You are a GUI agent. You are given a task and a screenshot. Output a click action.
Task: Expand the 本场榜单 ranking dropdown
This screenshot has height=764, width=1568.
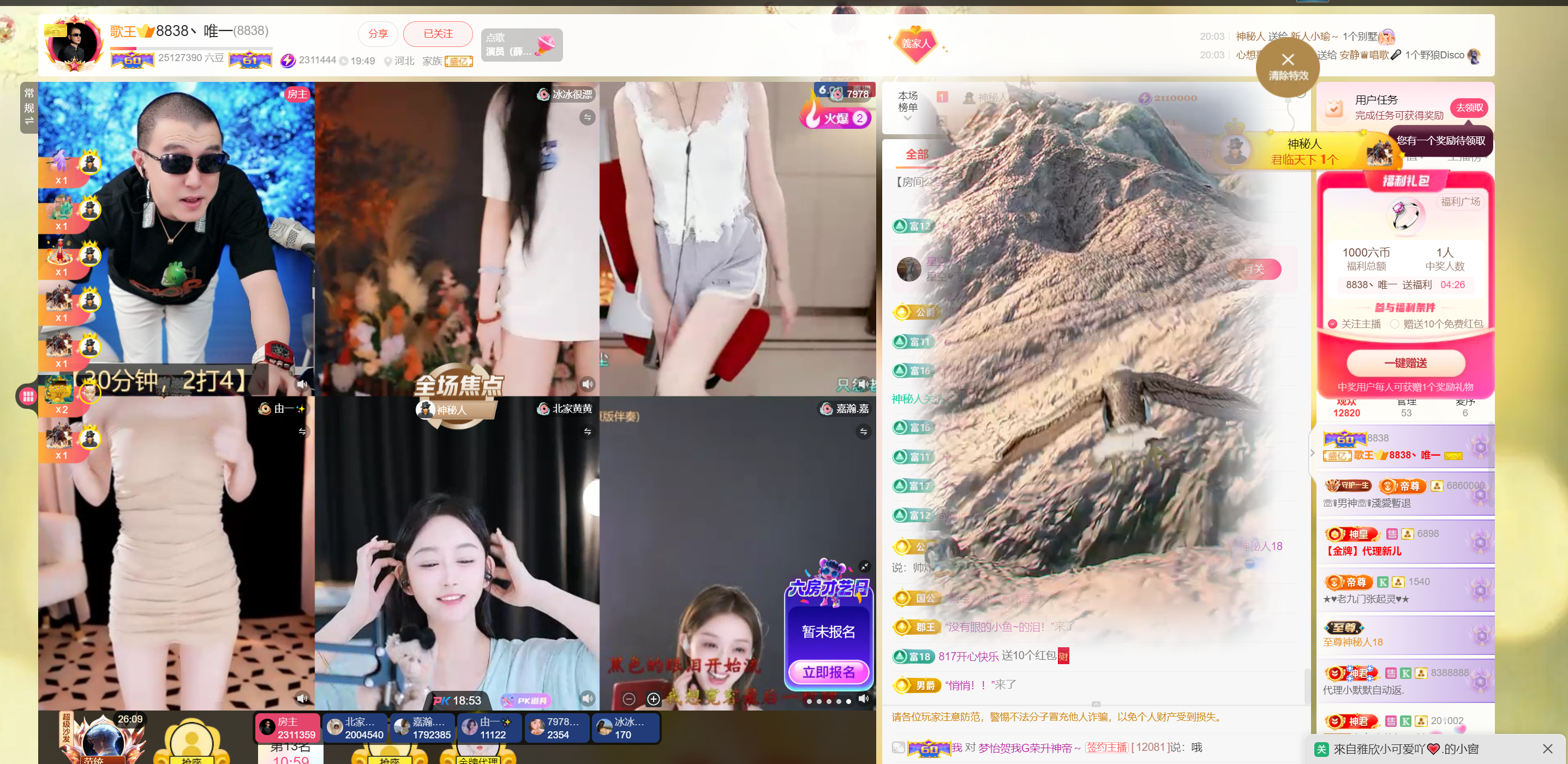click(x=907, y=106)
